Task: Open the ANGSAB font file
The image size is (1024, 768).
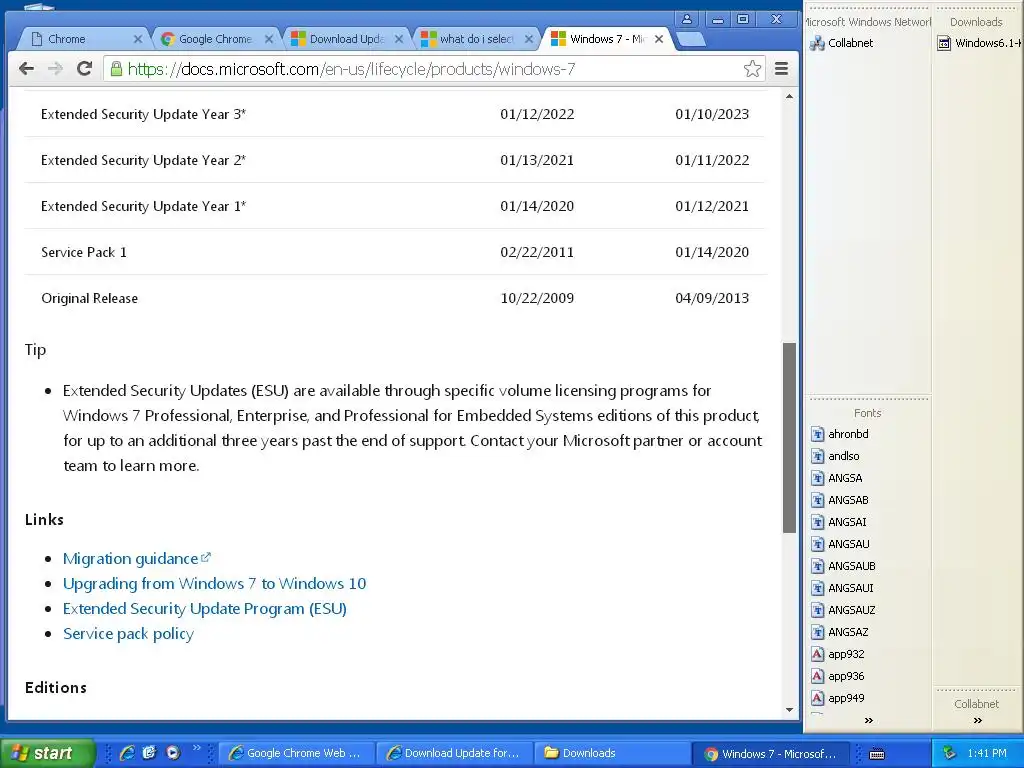Action: coord(840,500)
